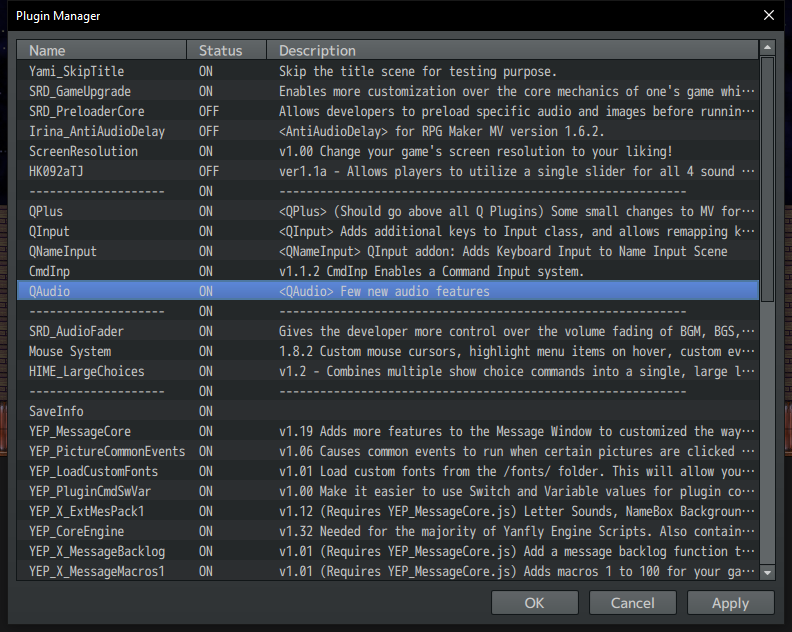This screenshot has width=792, height=632.
Task: Click OFF status of SRD_PreloaderCore
Action: (209, 111)
